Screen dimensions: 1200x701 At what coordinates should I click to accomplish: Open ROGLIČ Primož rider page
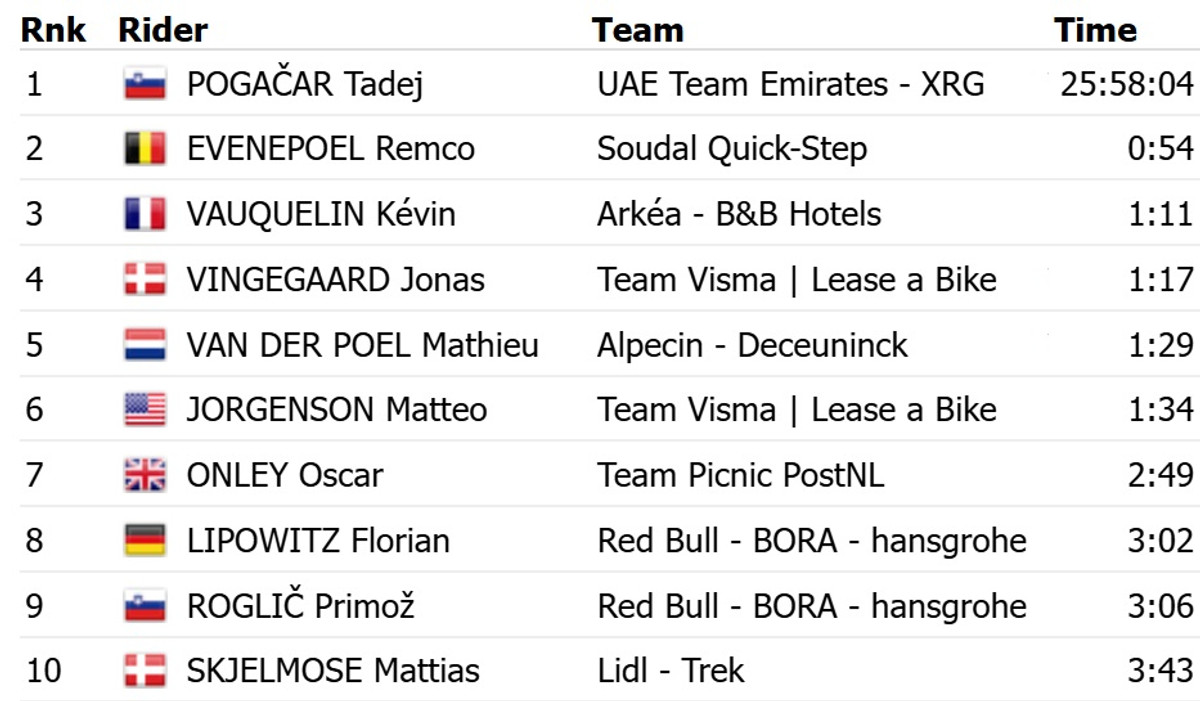(x=300, y=606)
